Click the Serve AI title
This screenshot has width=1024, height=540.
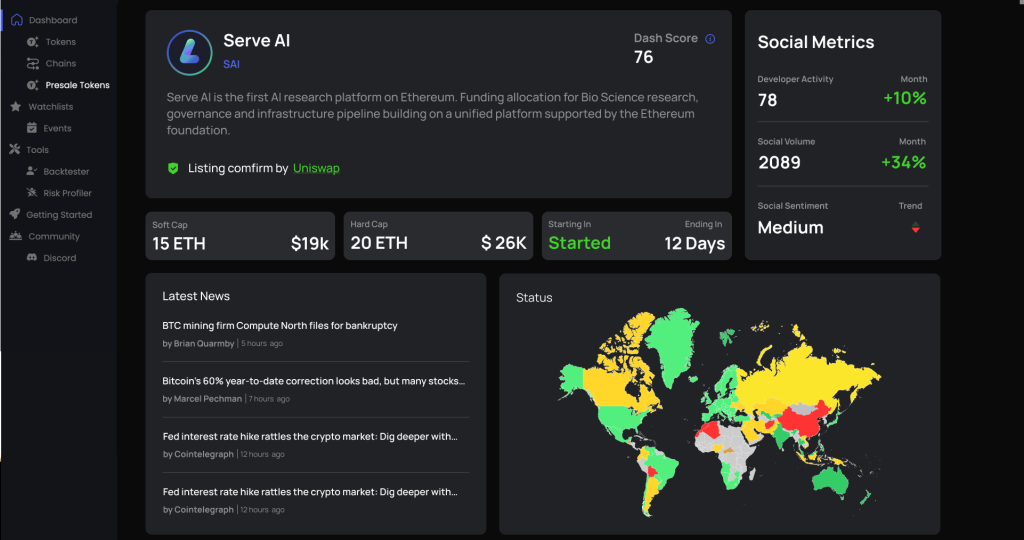click(x=257, y=40)
